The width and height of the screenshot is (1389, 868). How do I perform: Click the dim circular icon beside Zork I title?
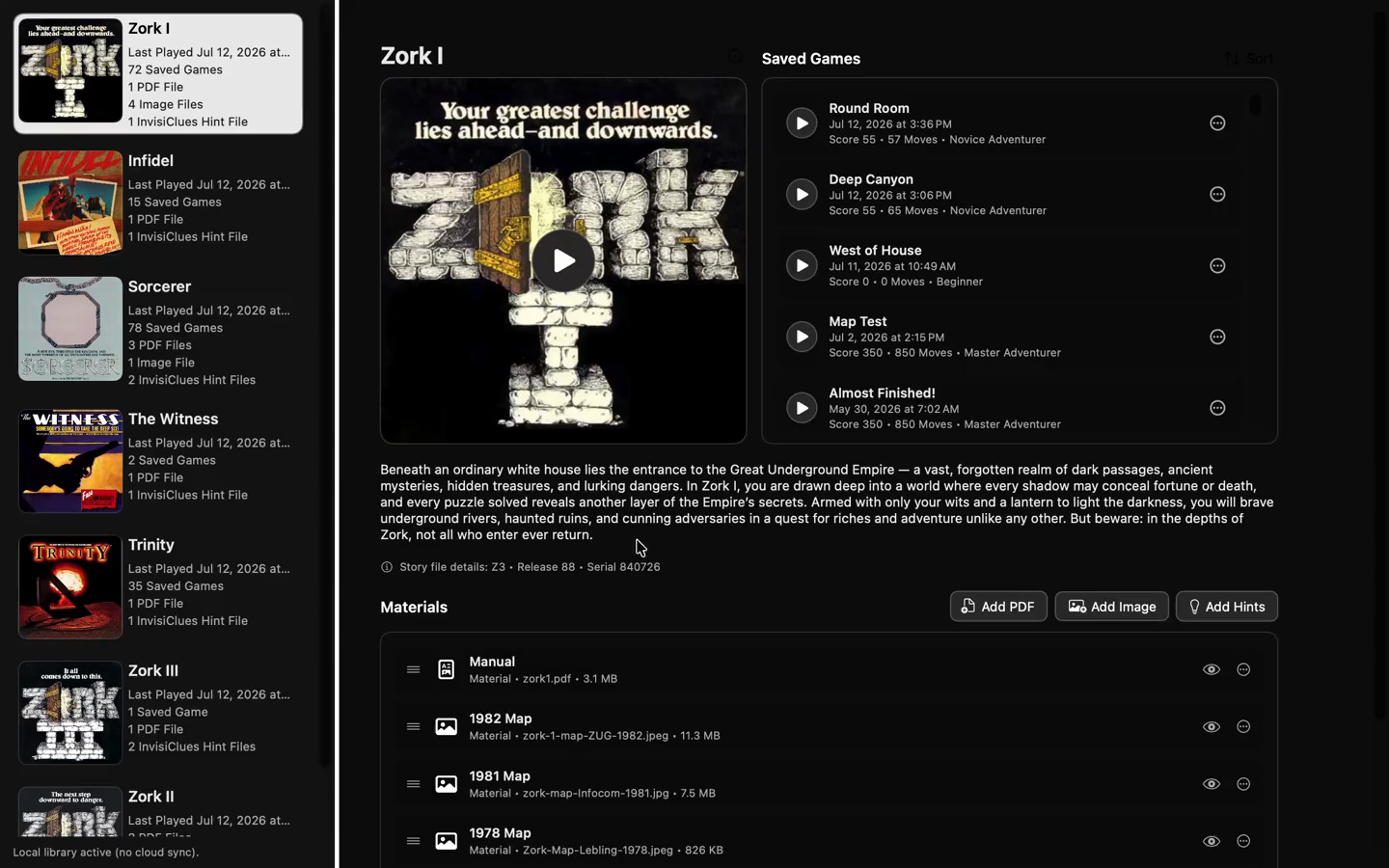pyautogui.click(x=736, y=57)
